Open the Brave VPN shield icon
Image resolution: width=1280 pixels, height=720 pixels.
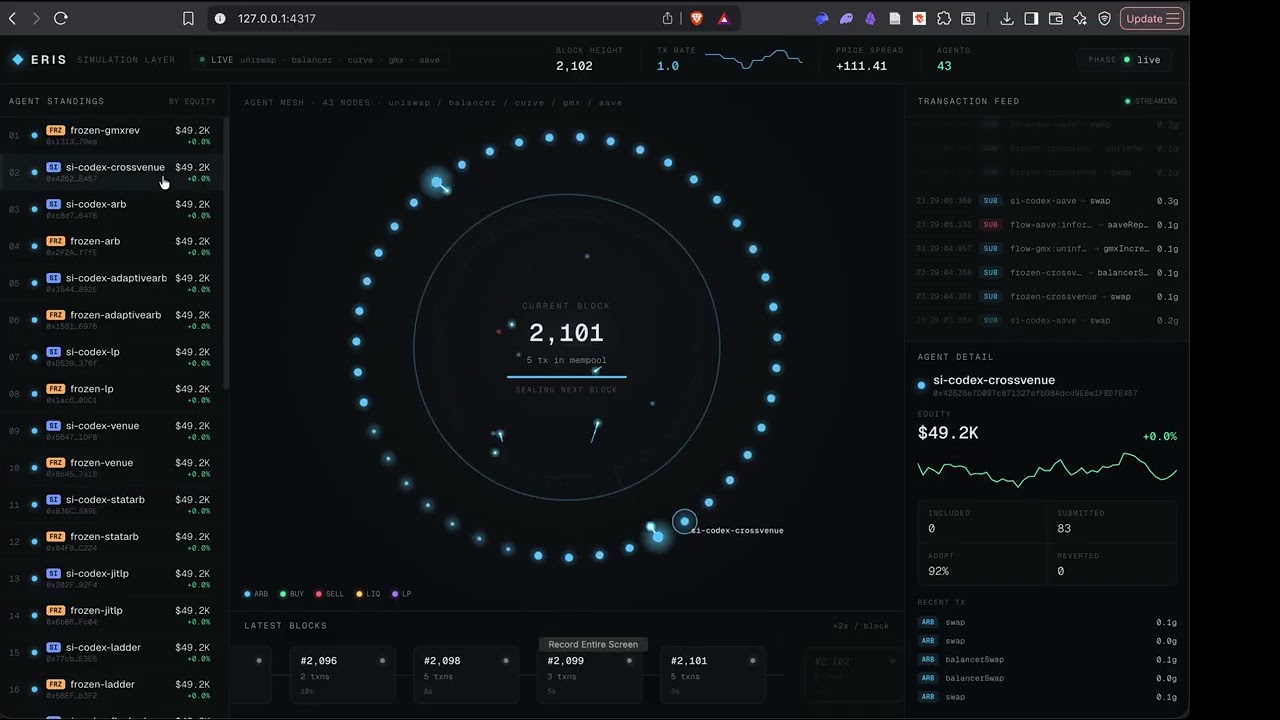(x=1105, y=18)
